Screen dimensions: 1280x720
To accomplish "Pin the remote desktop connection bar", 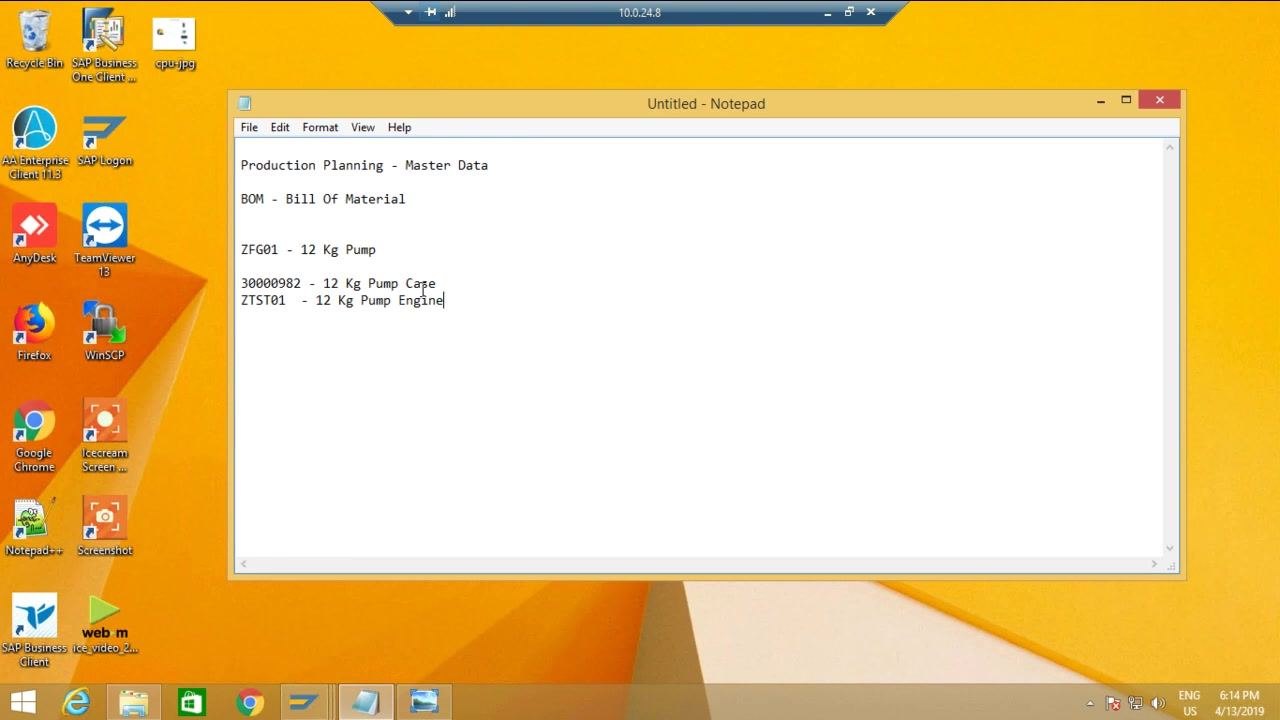I will pos(431,12).
